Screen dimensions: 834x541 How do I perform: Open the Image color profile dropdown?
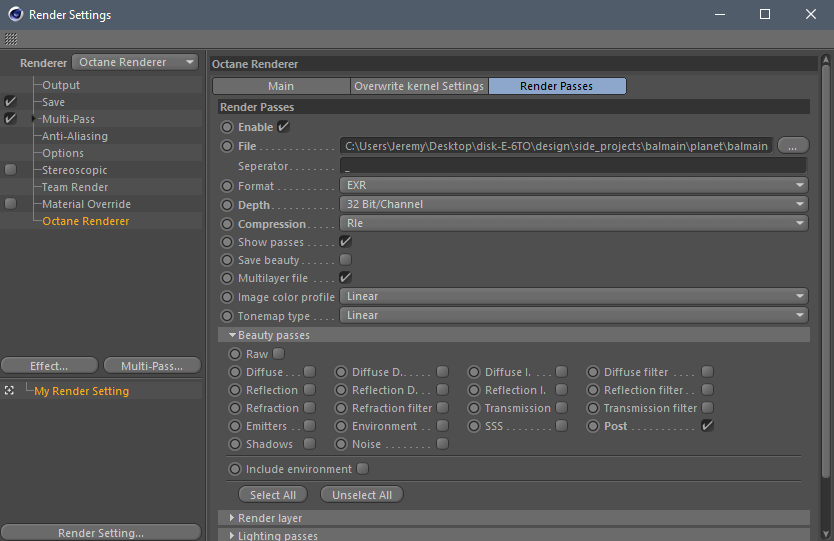pyautogui.click(x=574, y=296)
